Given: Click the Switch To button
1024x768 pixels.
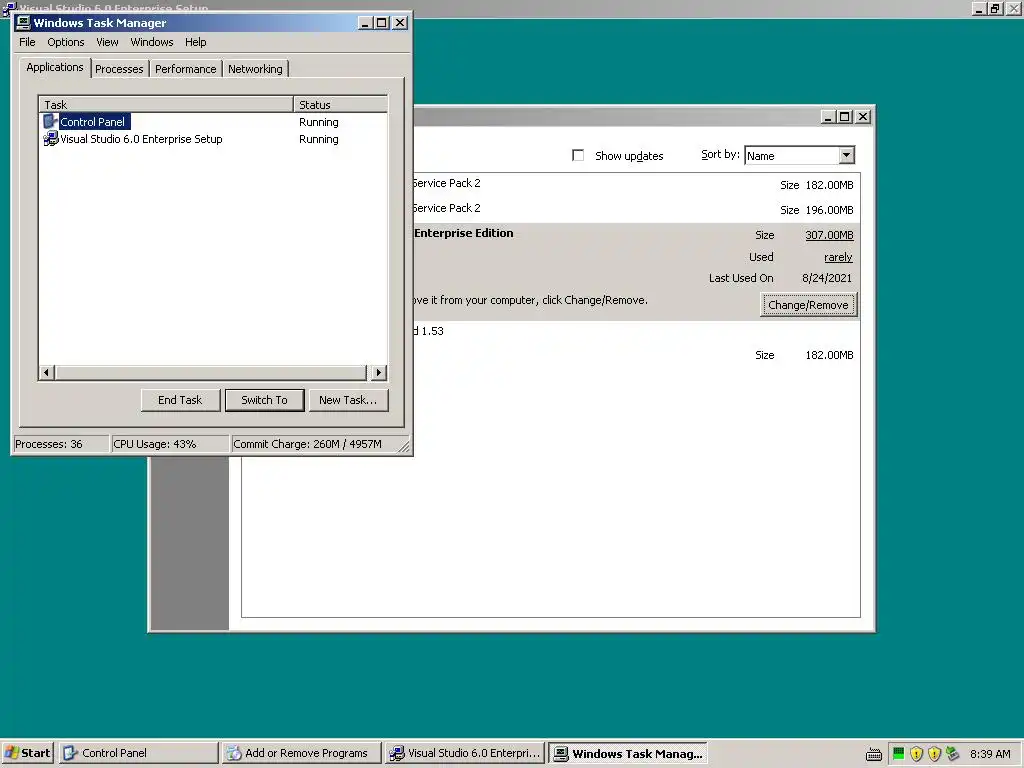Looking at the screenshot, I should pyautogui.click(x=264, y=400).
